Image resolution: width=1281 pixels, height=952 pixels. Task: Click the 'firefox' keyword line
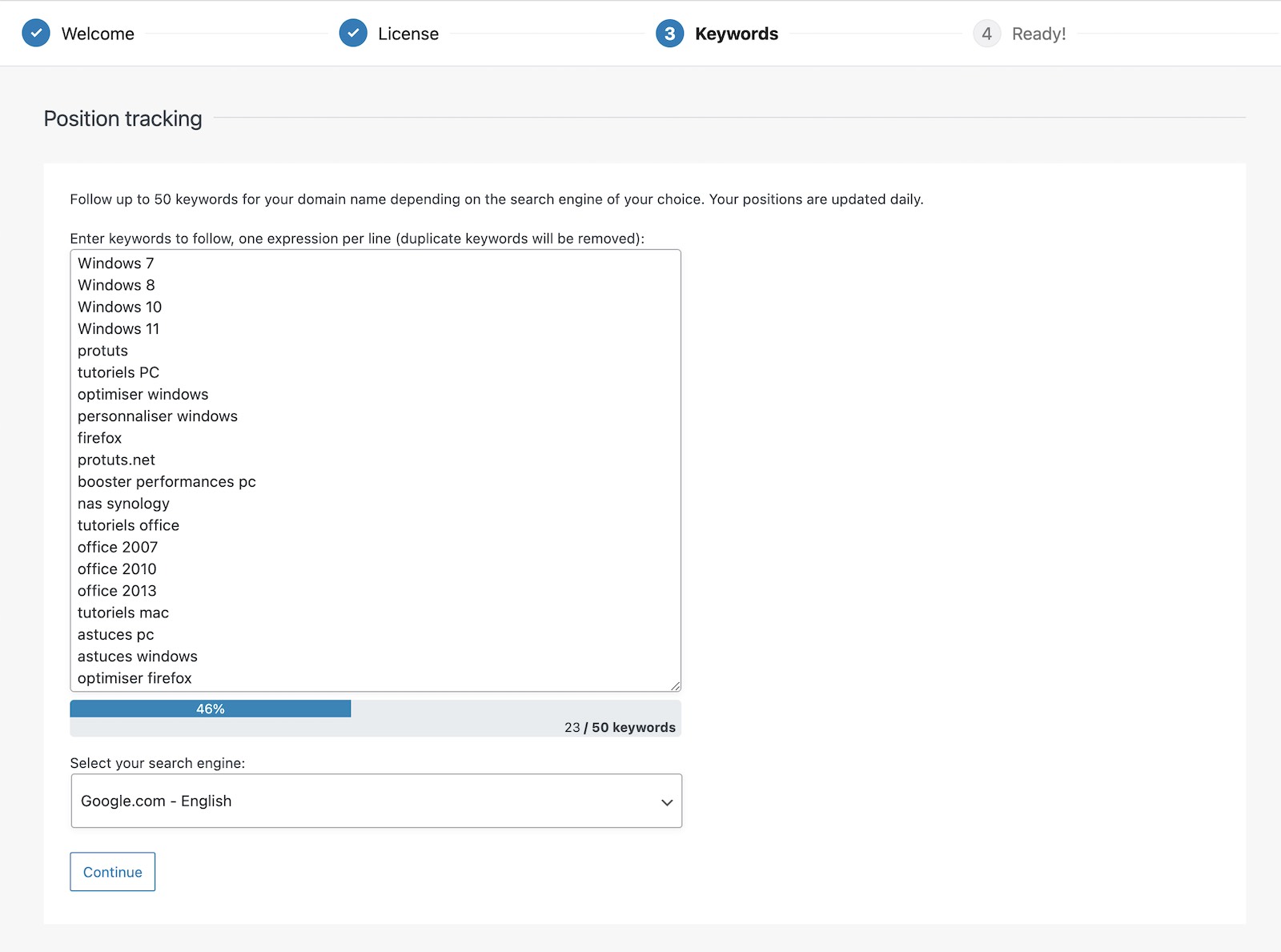coord(100,438)
